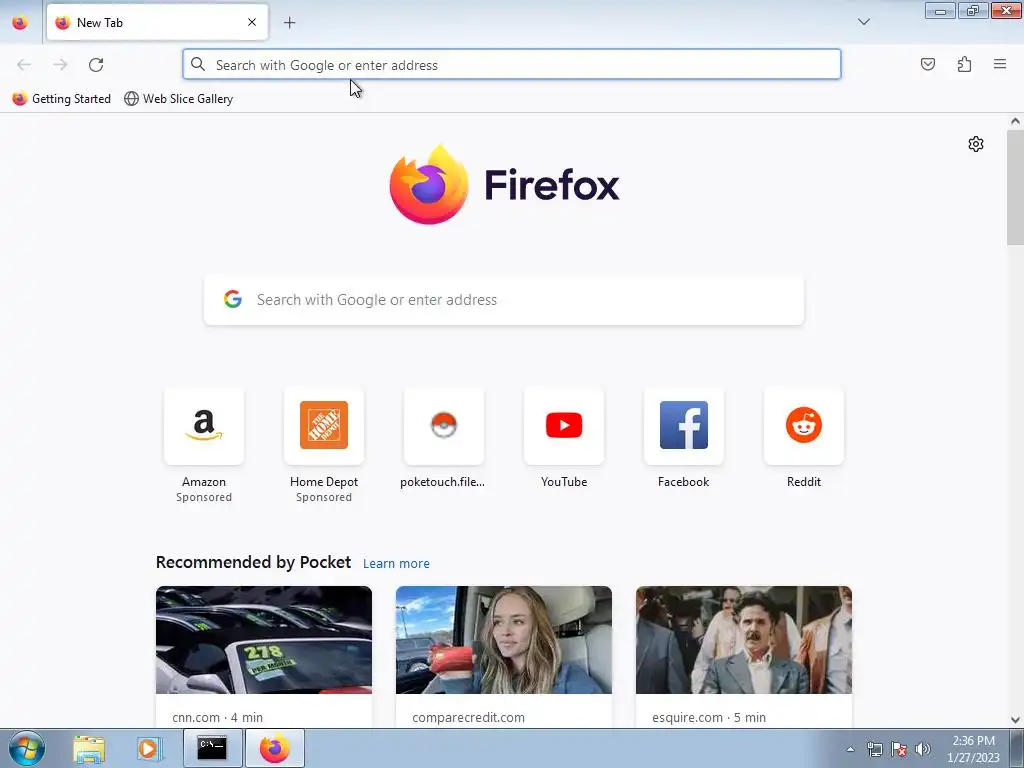
Task: Go forward with the forward arrow
Action: click(x=60, y=65)
